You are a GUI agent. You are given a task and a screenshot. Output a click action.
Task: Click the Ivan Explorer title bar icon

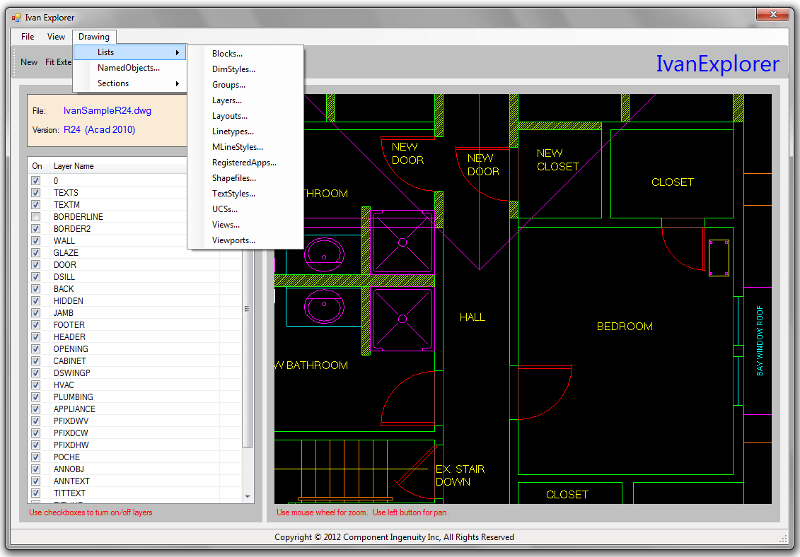[x=16, y=18]
